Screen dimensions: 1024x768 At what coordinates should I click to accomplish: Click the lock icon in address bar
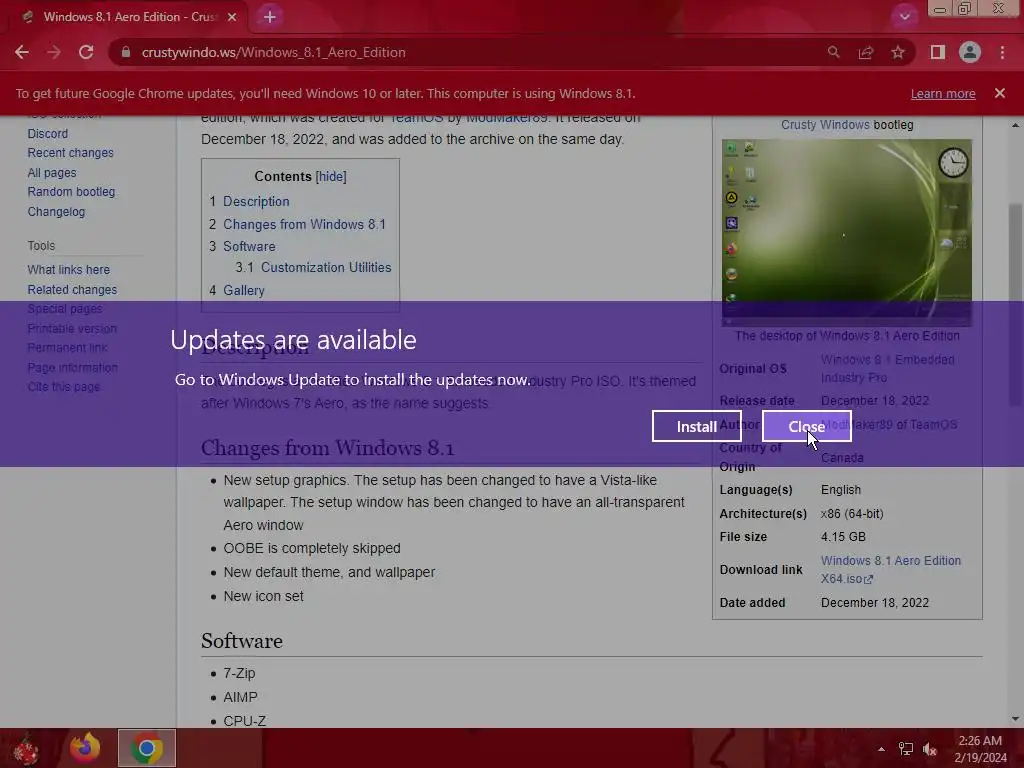click(x=126, y=52)
